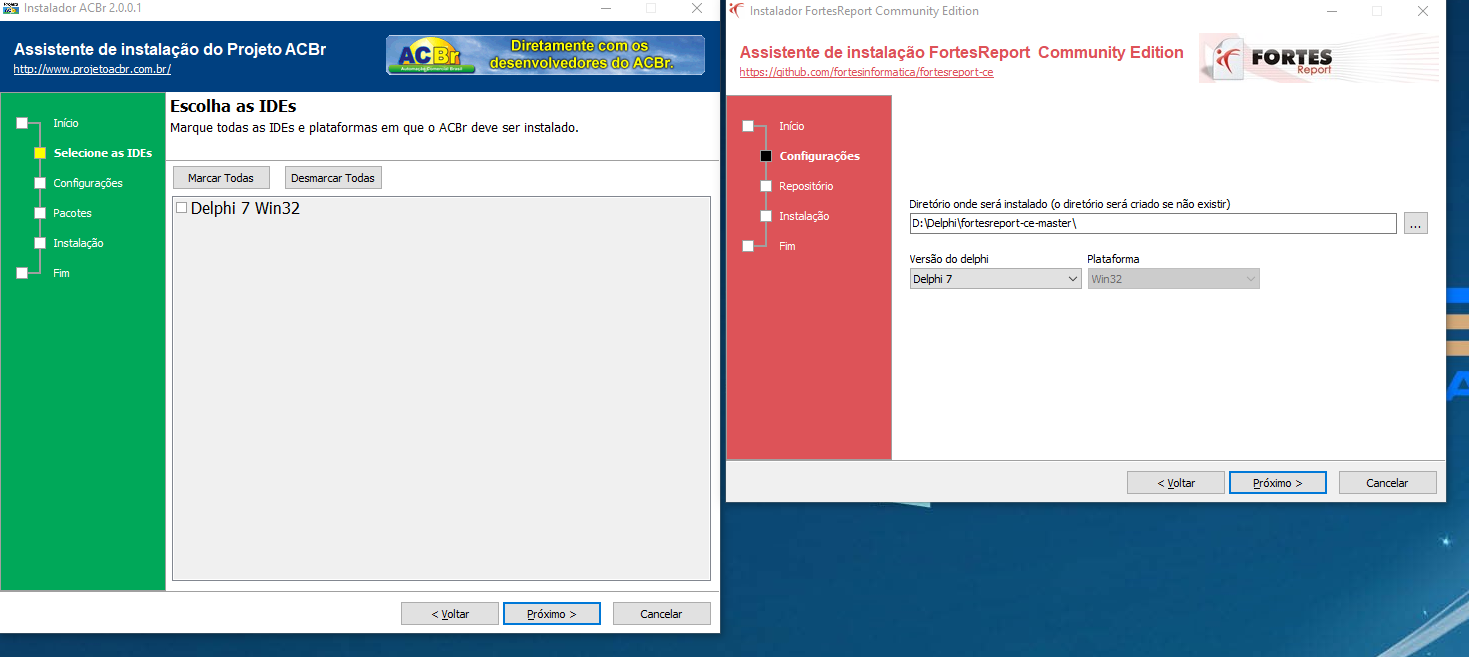Select Fim step in FortesReport wizard
This screenshot has height=657, width=1469.
tap(787, 246)
